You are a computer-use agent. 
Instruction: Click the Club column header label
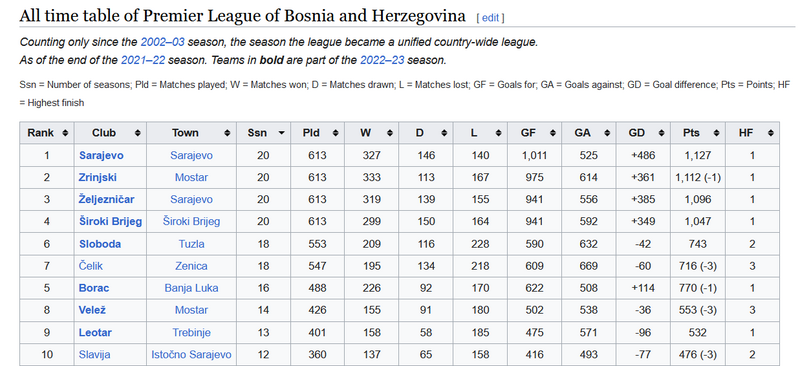(104, 133)
